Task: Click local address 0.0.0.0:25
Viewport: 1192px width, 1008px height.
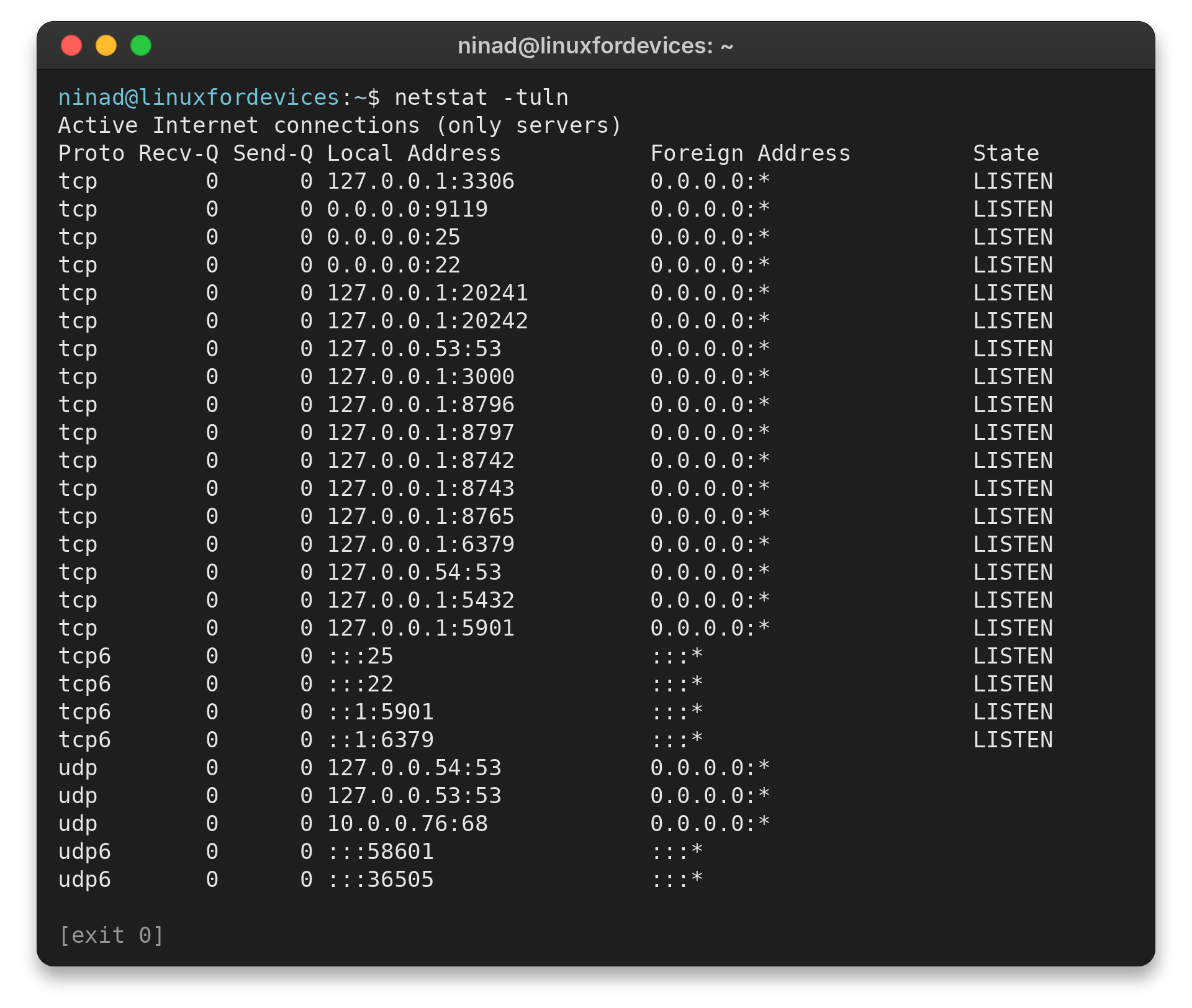Action: 394,237
